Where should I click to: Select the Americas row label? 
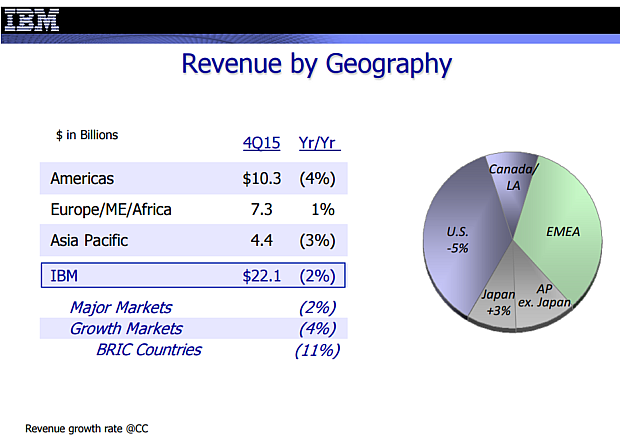(x=82, y=178)
